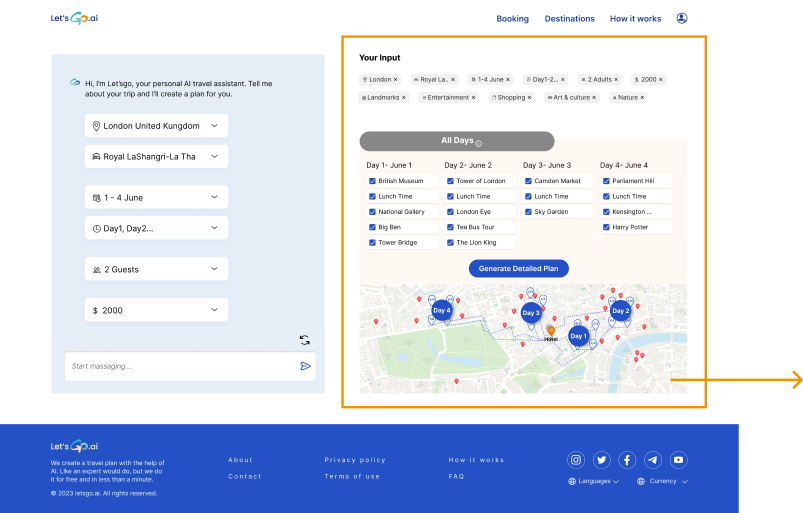Click Generate Detailed Plan button
803x513 pixels.
click(518, 268)
